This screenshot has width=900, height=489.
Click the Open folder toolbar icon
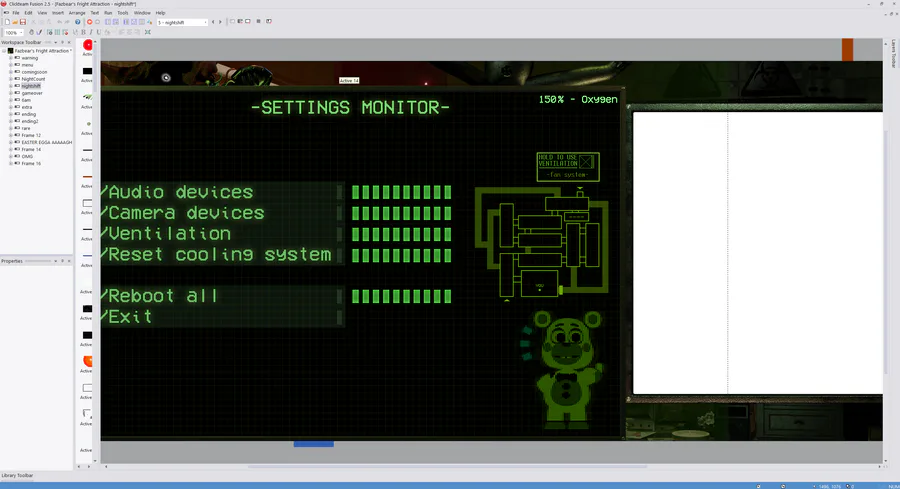(x=15, y=22)
